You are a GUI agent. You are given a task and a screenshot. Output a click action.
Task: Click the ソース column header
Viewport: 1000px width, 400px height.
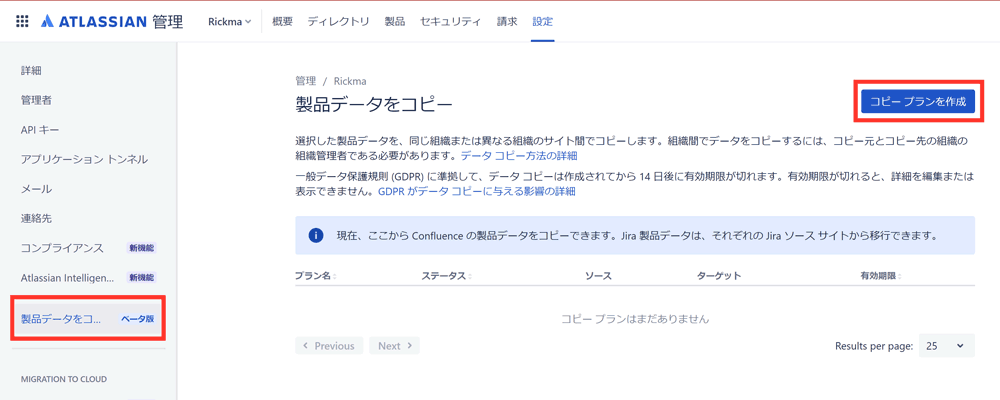point(598,276)
